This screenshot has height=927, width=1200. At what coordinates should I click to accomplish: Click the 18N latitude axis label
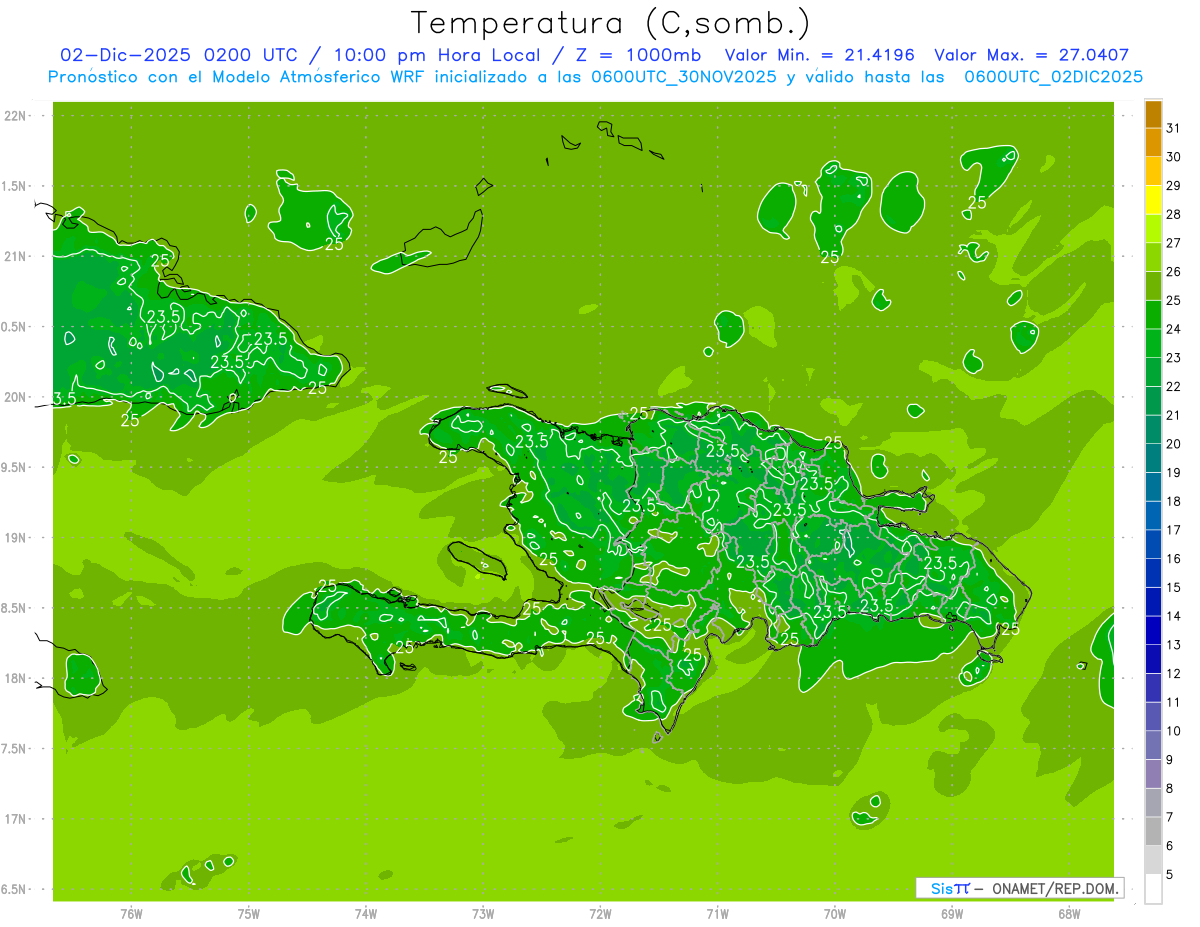pos(16,678)
